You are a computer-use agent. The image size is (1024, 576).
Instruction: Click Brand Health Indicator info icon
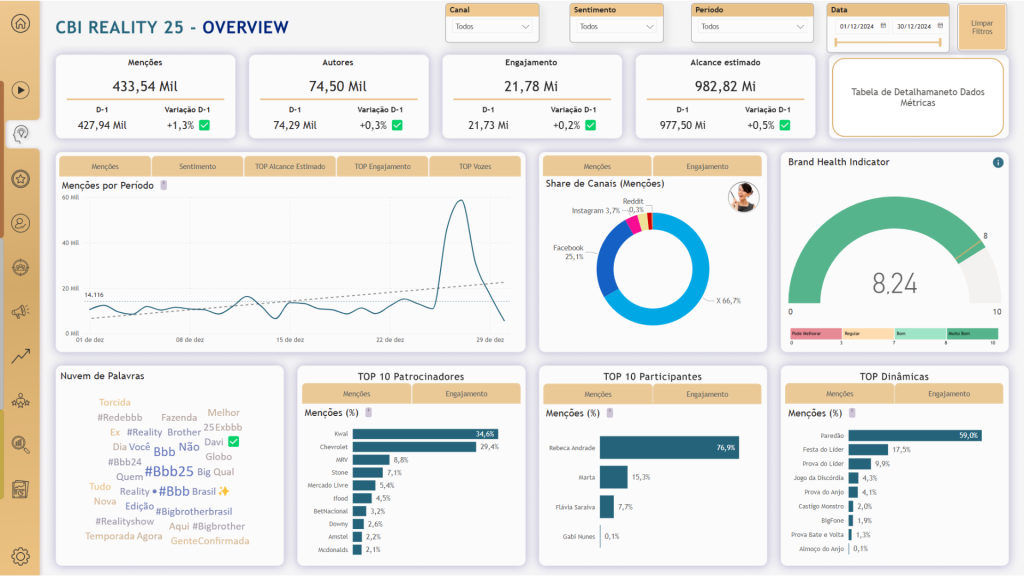998,163
